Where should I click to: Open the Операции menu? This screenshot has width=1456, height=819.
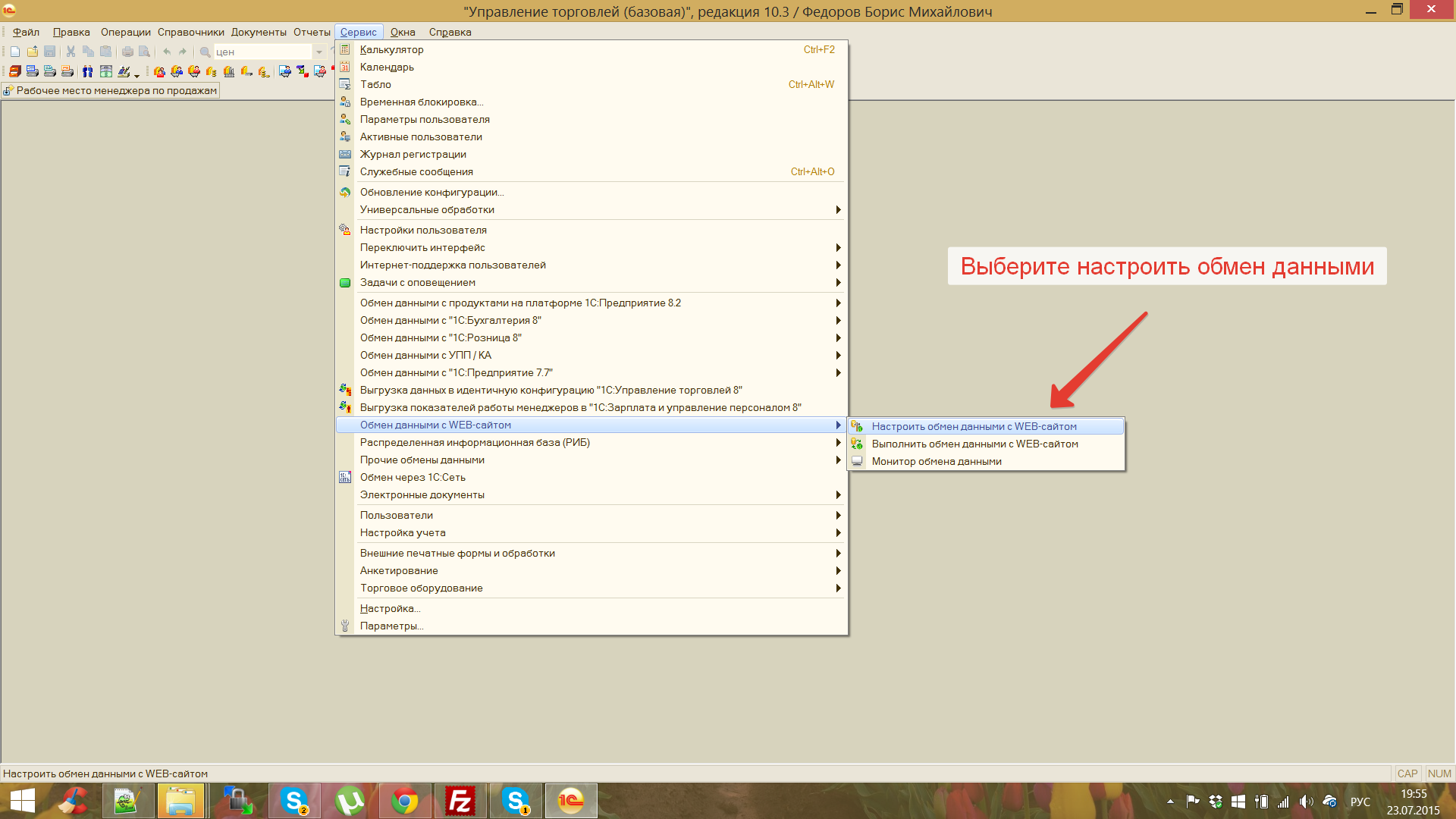pos(126,32)
